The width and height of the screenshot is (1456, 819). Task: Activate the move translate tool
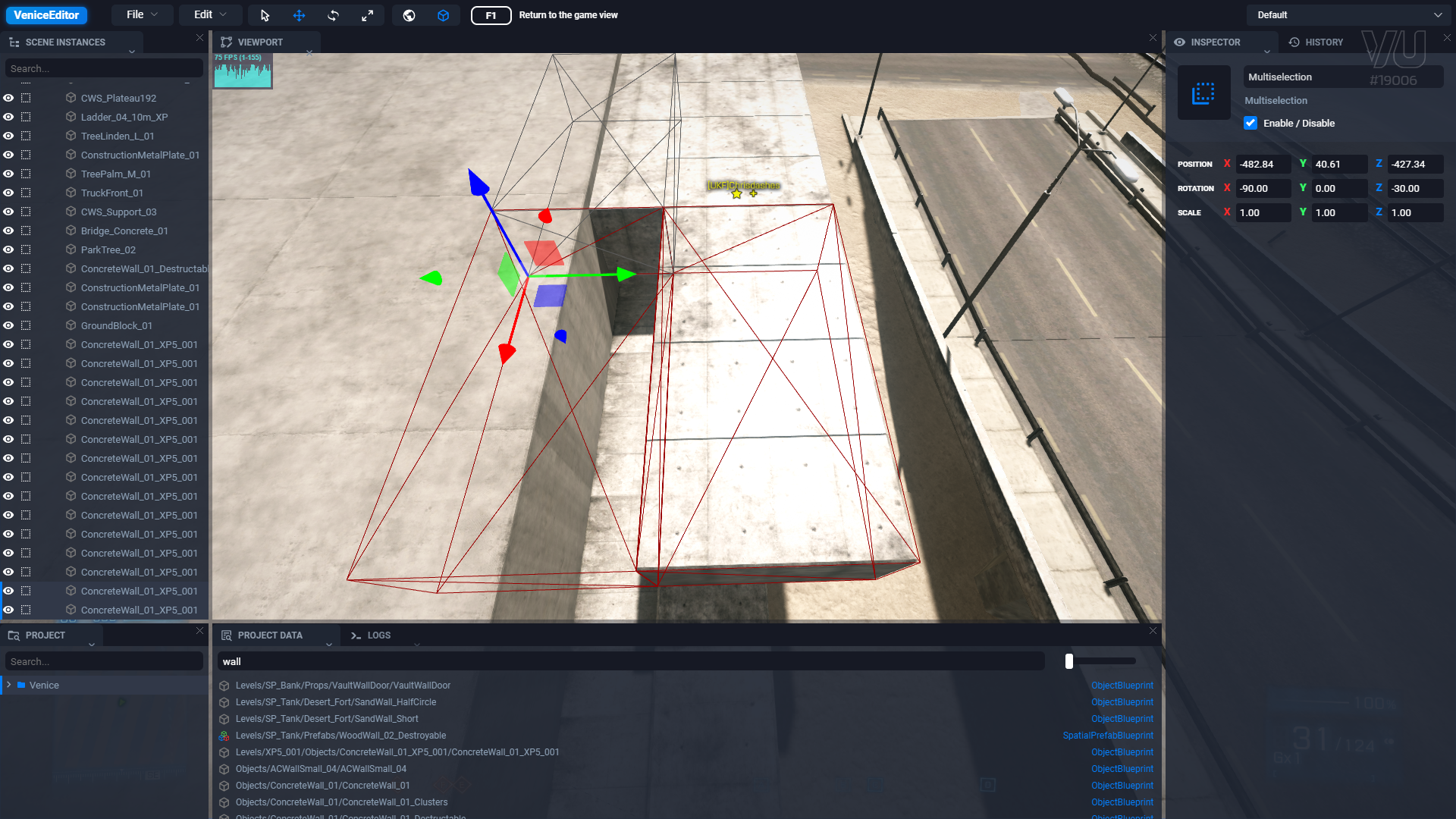point(299,15)
